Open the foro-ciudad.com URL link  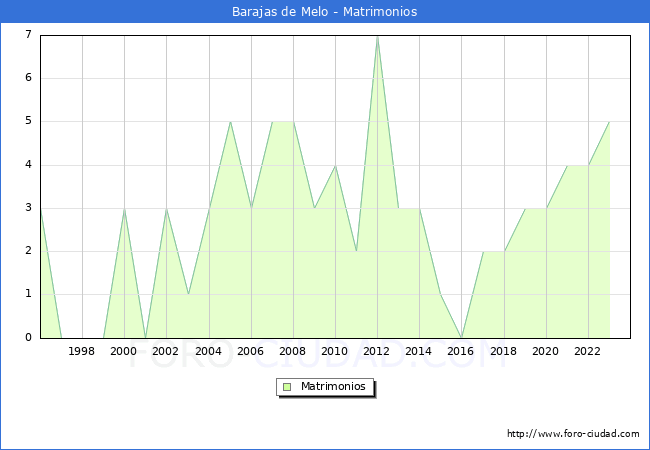[x=573, y=434]
